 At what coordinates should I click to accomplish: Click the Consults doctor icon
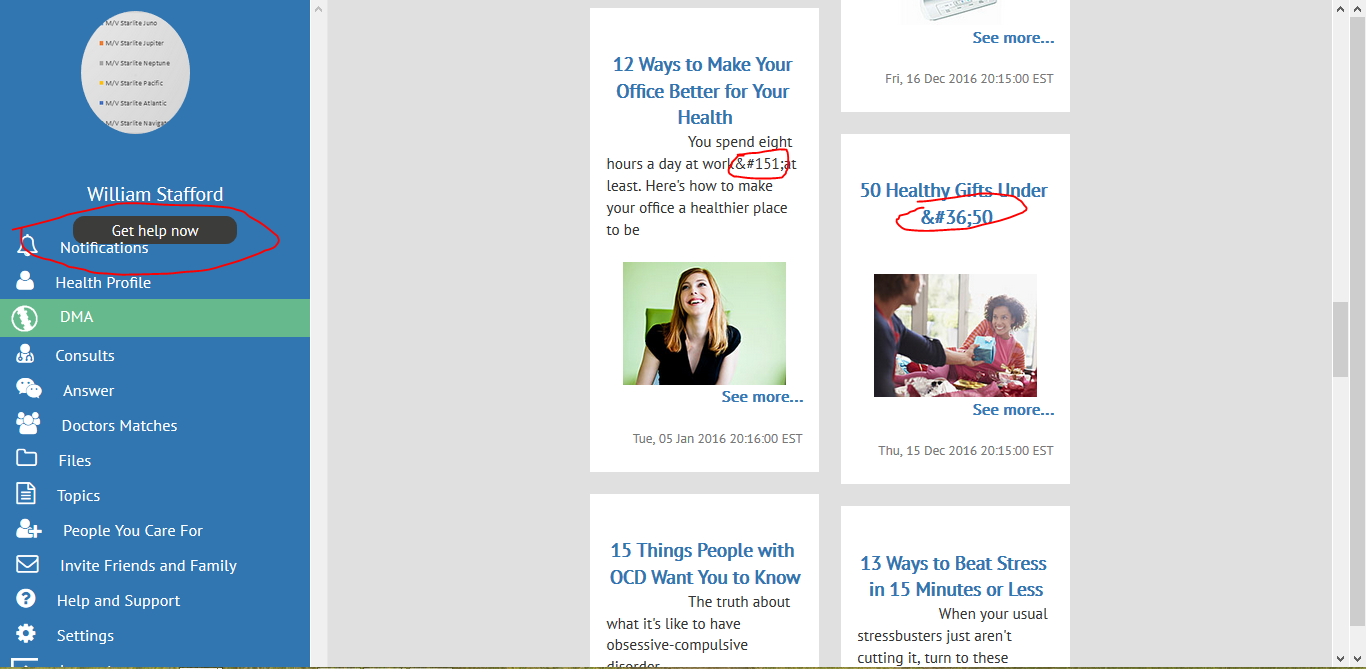(26, 354)
